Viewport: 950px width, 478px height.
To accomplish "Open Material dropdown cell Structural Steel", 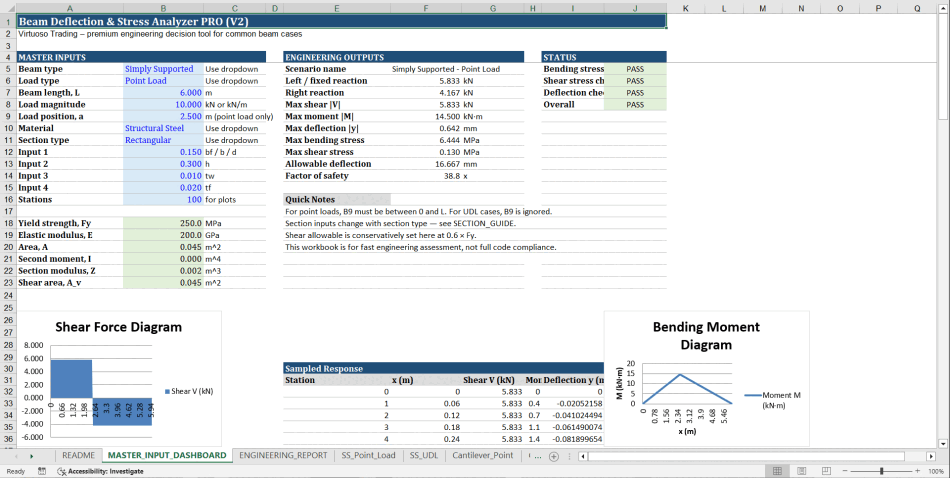I will pos(160,128).
